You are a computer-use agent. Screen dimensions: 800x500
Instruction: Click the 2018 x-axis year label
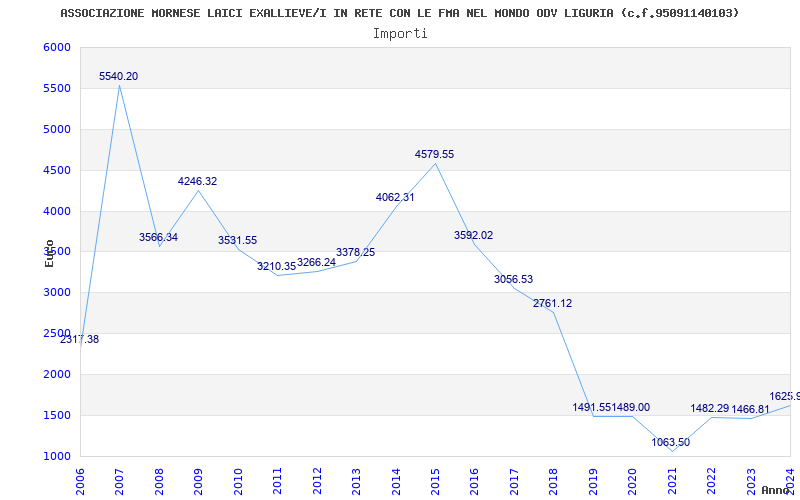tap(554, 480)
